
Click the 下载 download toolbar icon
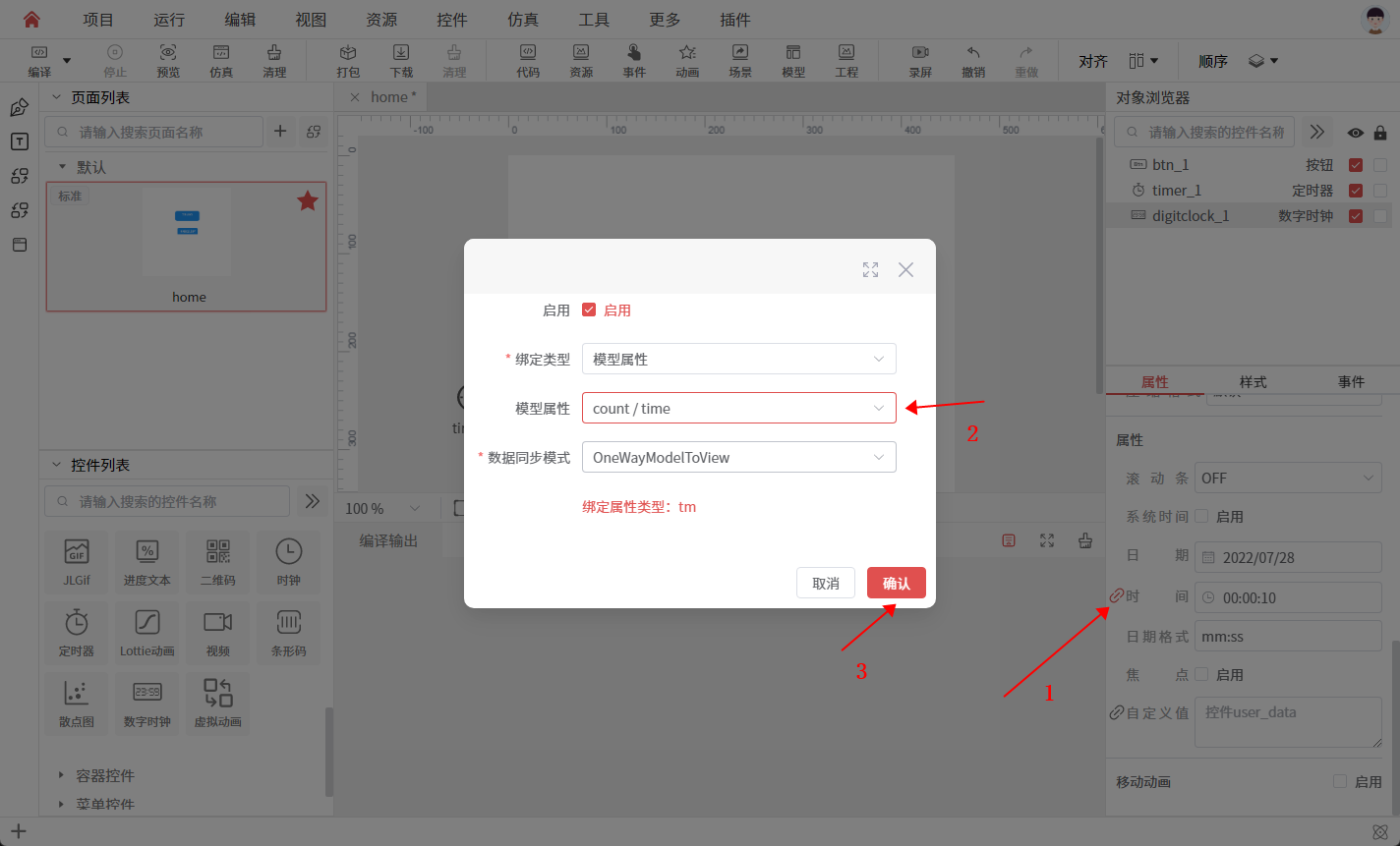[x=401, y=61]
